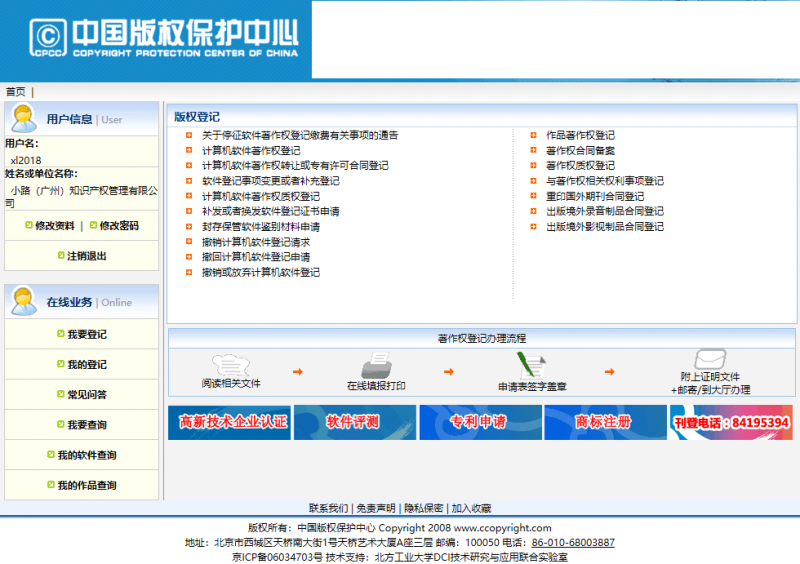Open 撤销计算机软件登记请求
The image size is (800, 564).
tap(256, 242)
